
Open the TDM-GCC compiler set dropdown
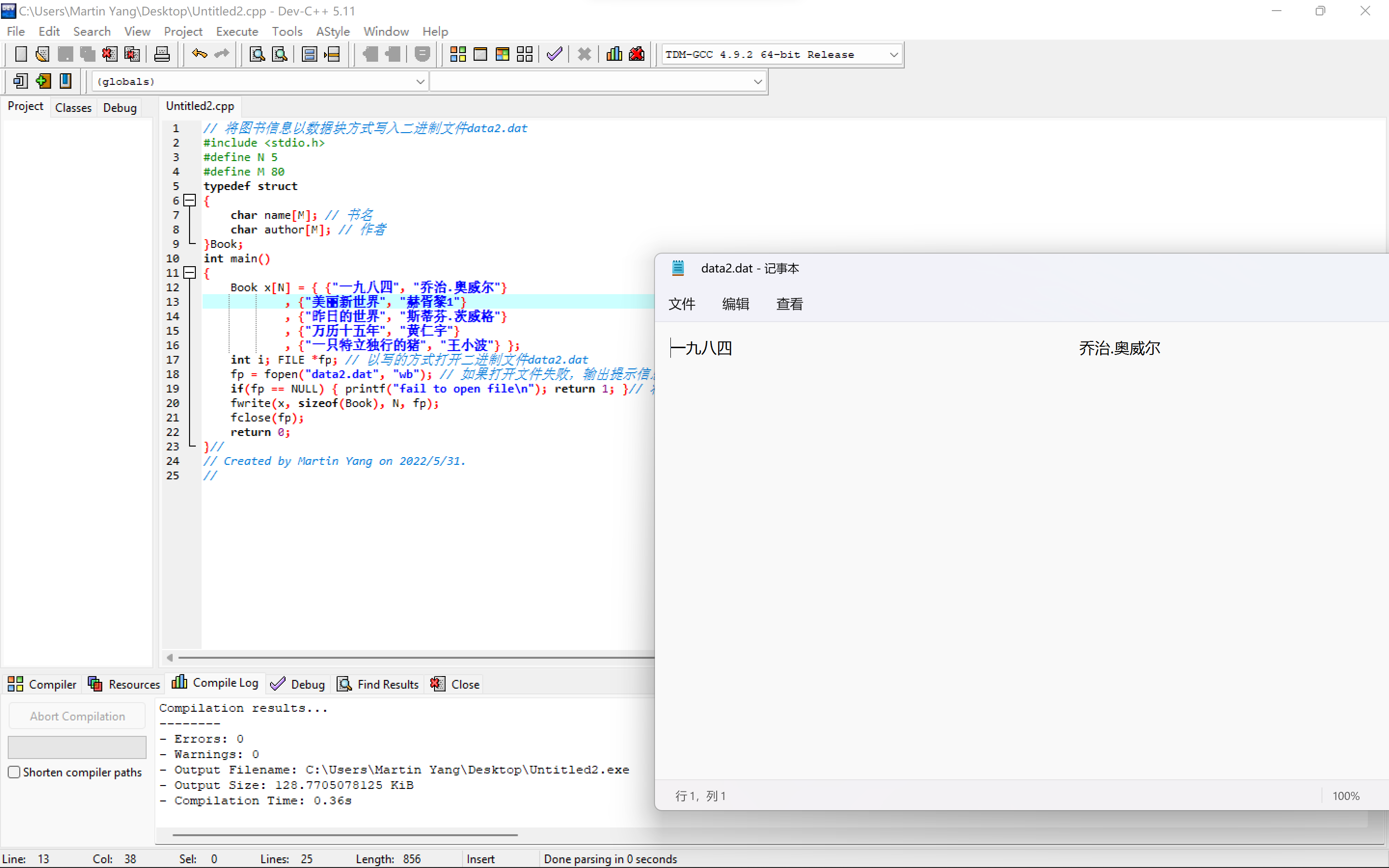(x=893, y=54)
